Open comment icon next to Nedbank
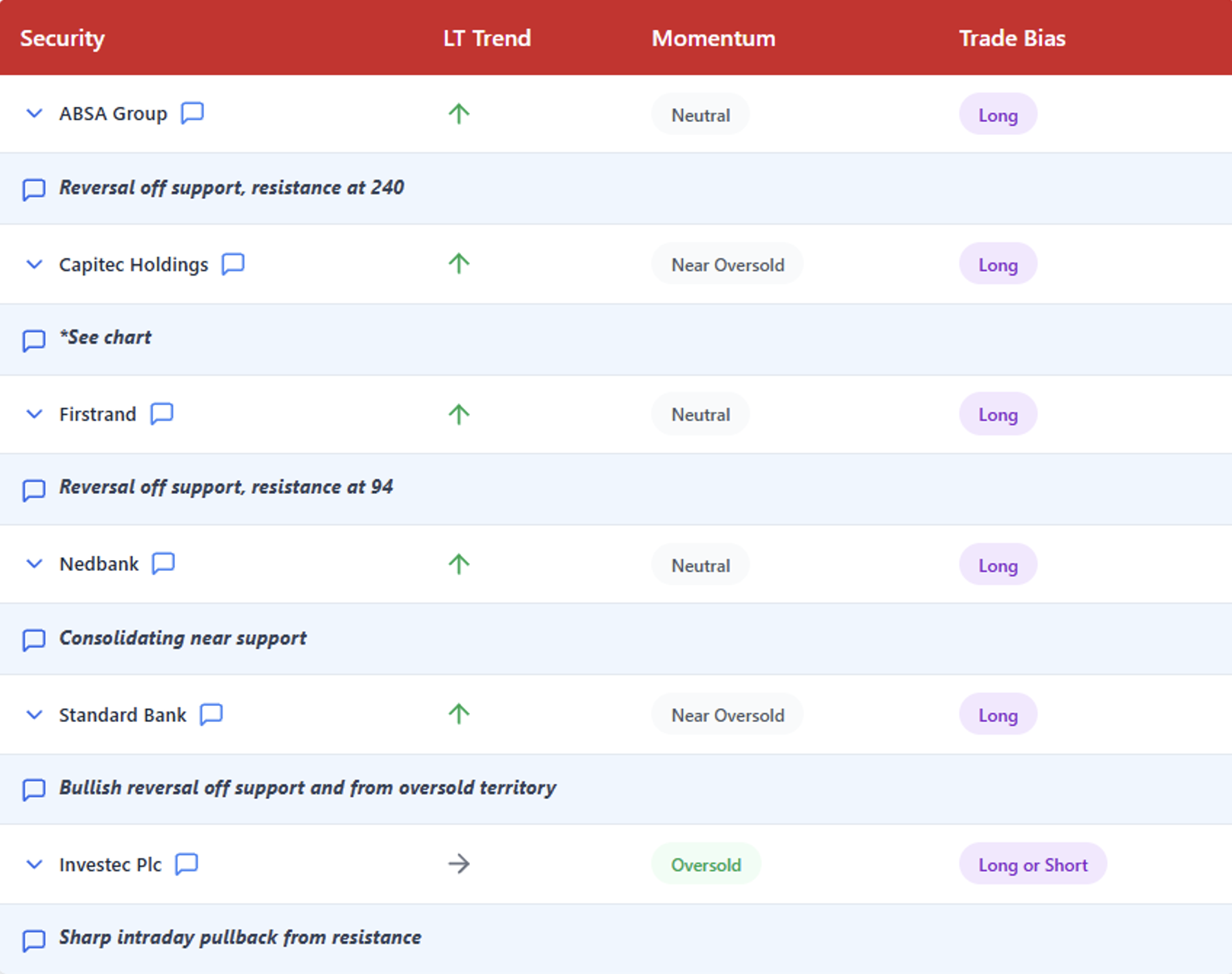The height and width of the screenshot is (974, 1232). coord(163,563)
